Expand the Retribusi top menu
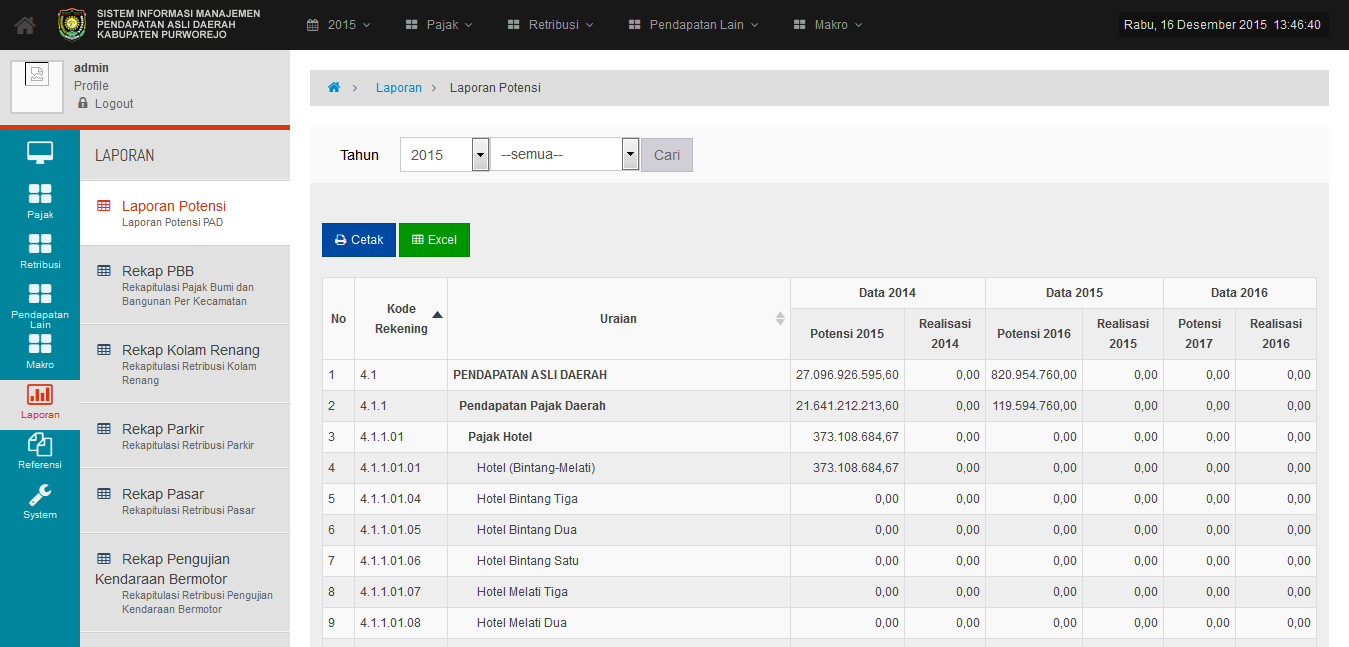The height and width of the screenshot is (647, 1349). click(x=550, y=25)
